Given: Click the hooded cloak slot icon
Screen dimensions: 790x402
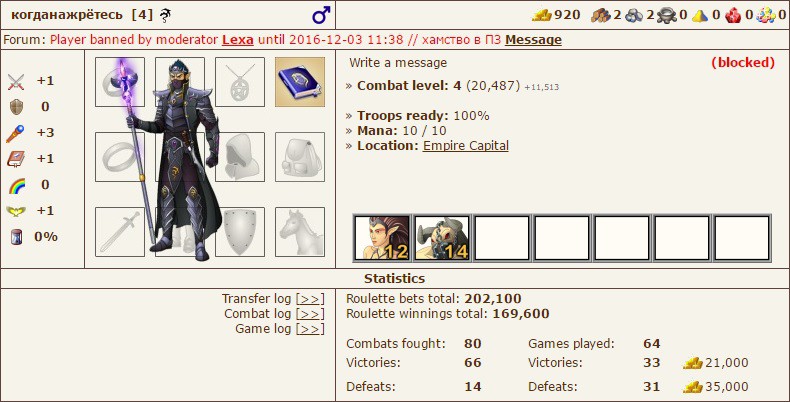Looking at the screenshot, I should [x=240, y=157].
